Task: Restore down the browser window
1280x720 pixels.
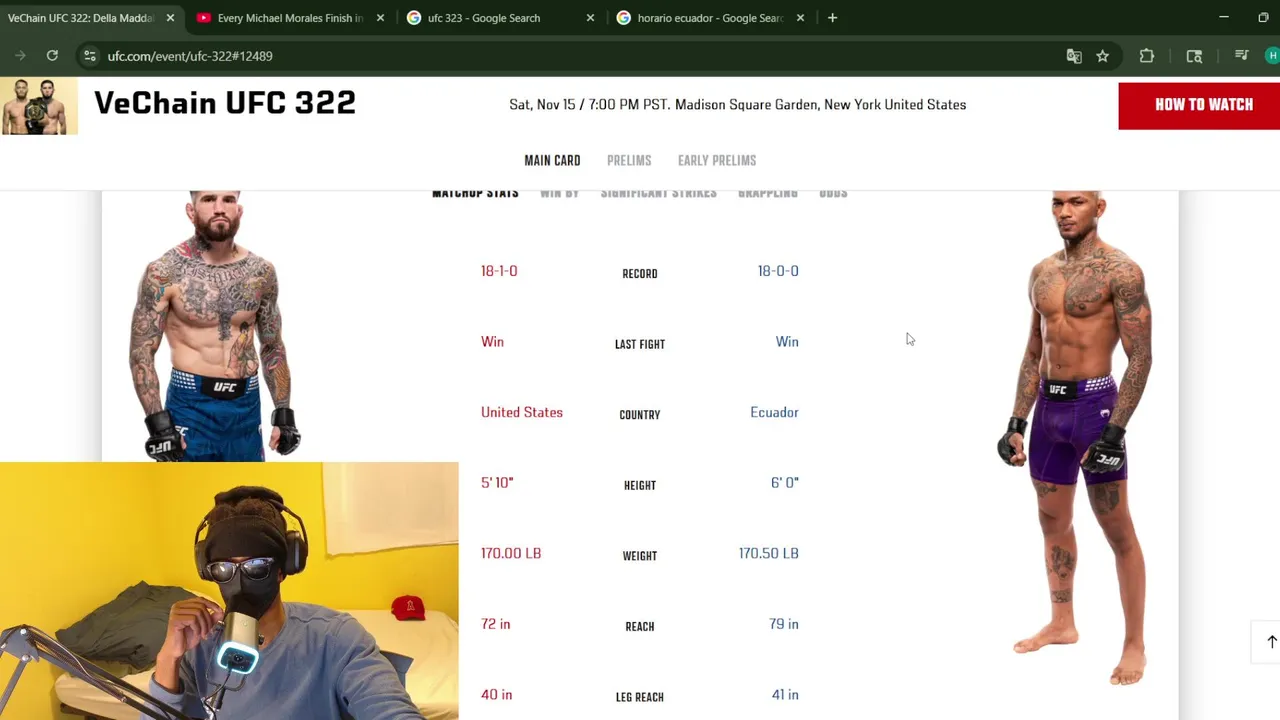Action: click(x=1263, y=18)
